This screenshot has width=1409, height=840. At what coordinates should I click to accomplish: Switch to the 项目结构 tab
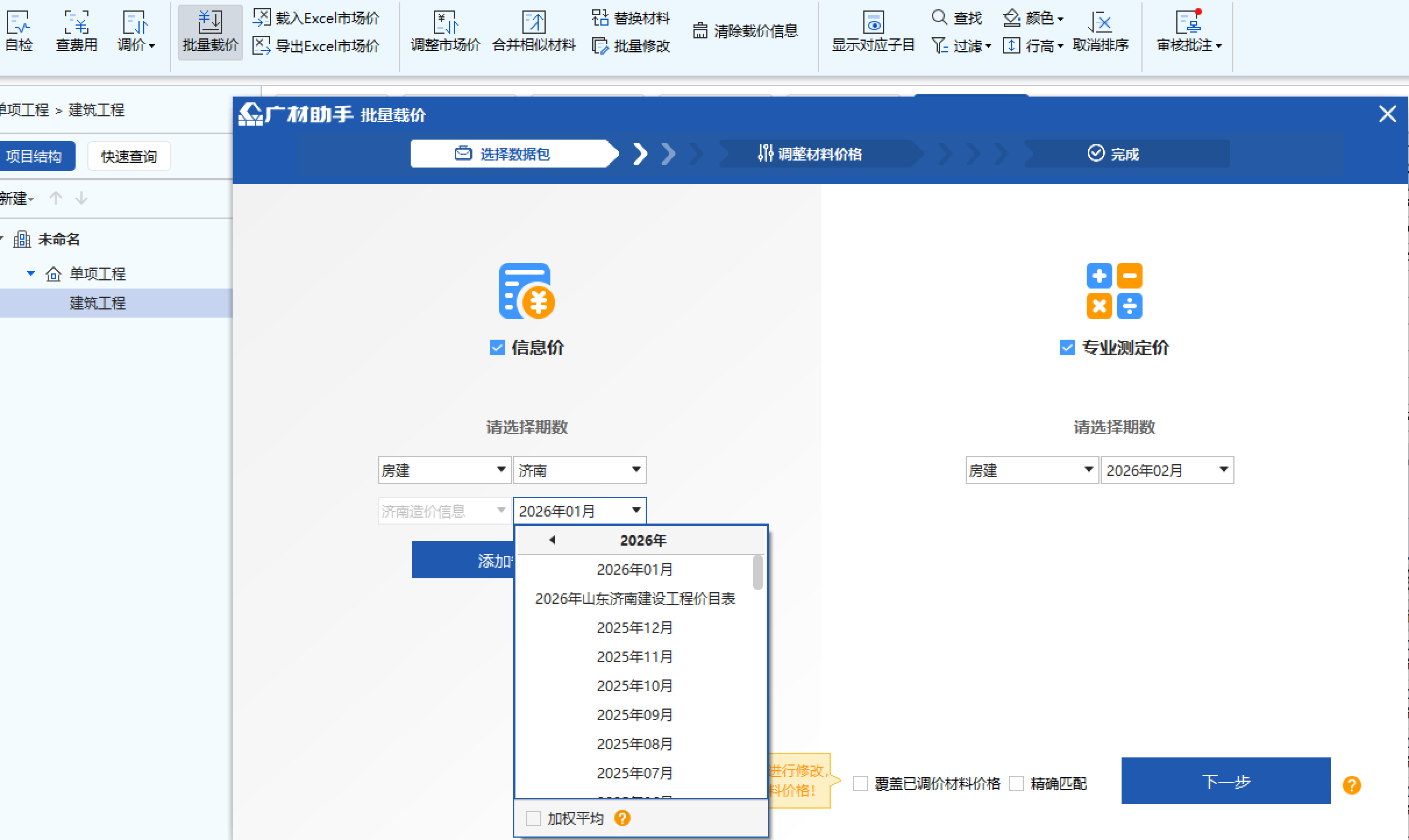tap(37, 155)
